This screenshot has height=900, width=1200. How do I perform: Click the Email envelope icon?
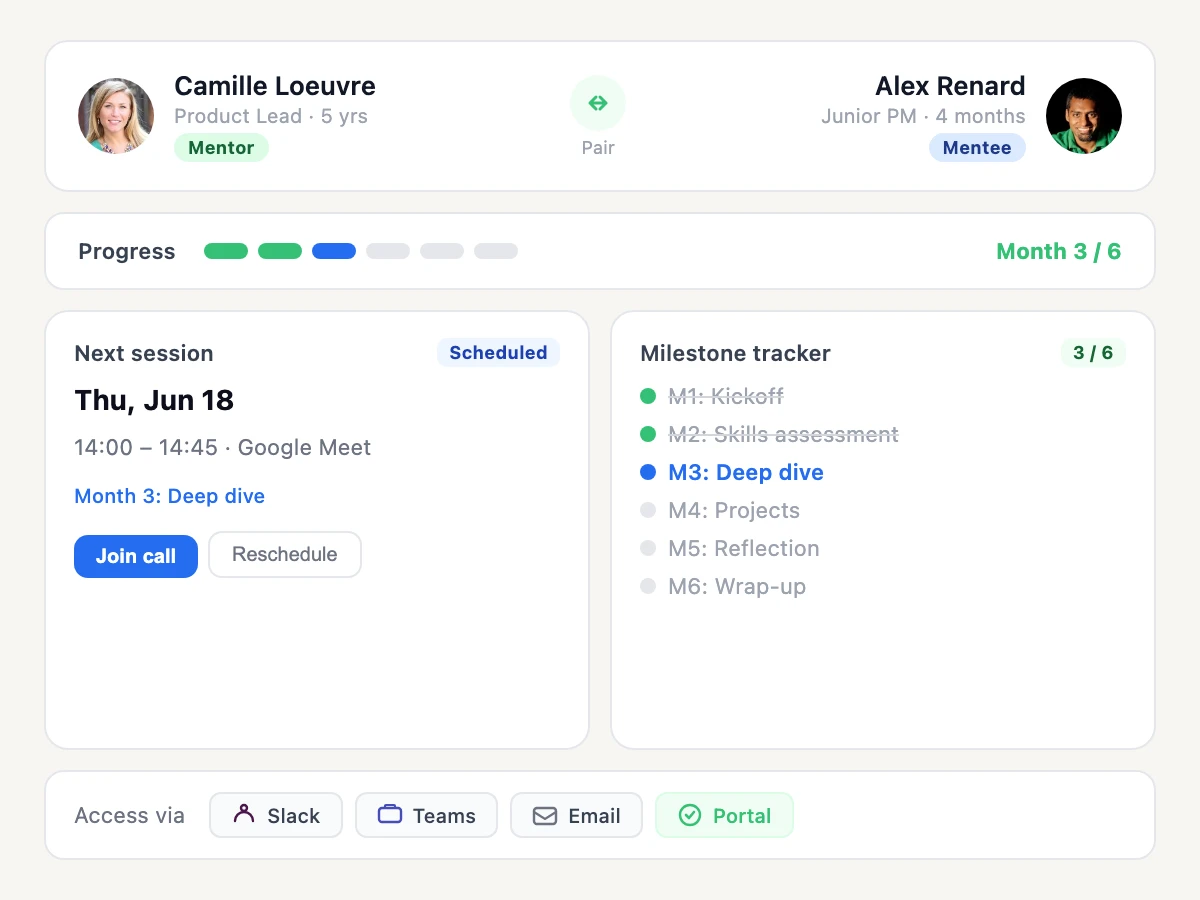545,816
